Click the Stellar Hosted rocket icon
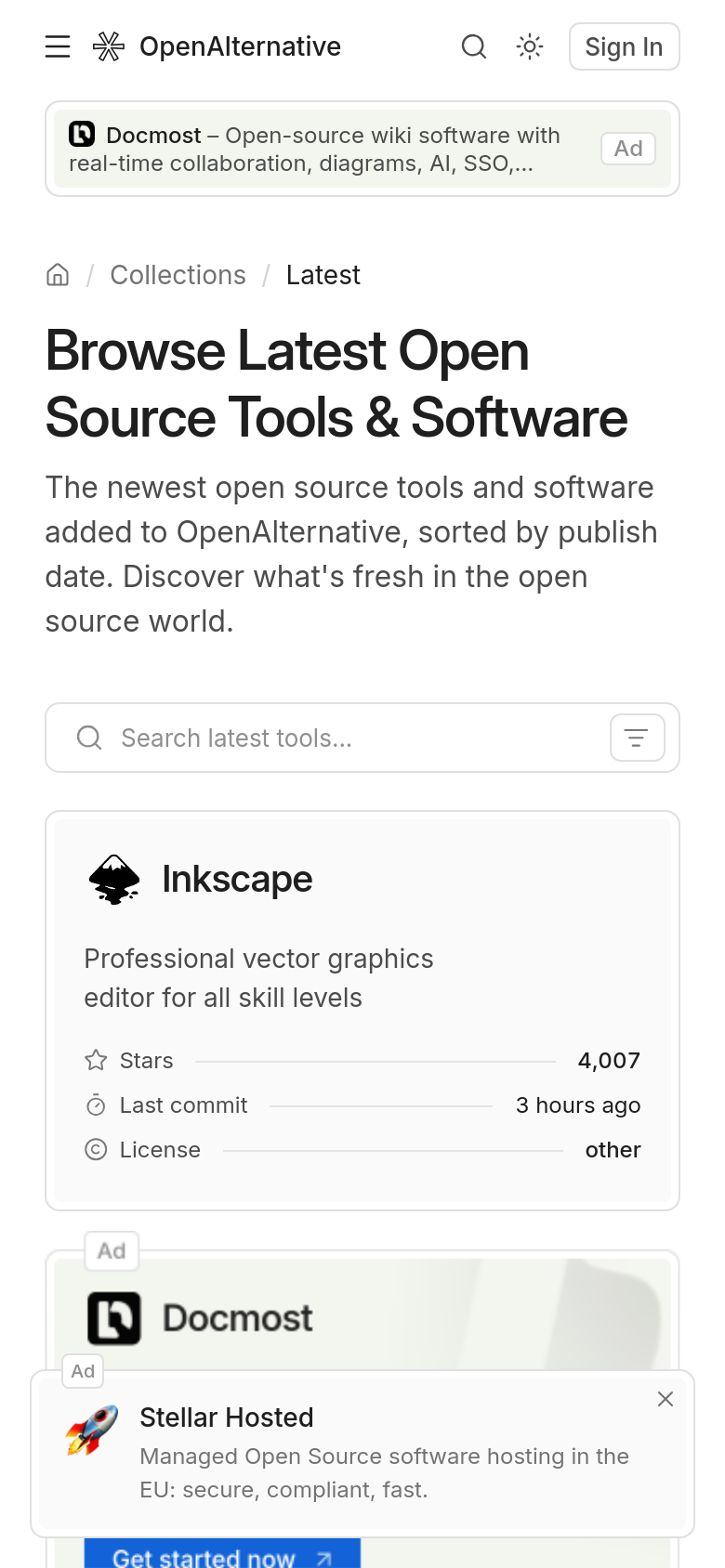This screenshot has height=1568, width=725. pos(92,1431)
